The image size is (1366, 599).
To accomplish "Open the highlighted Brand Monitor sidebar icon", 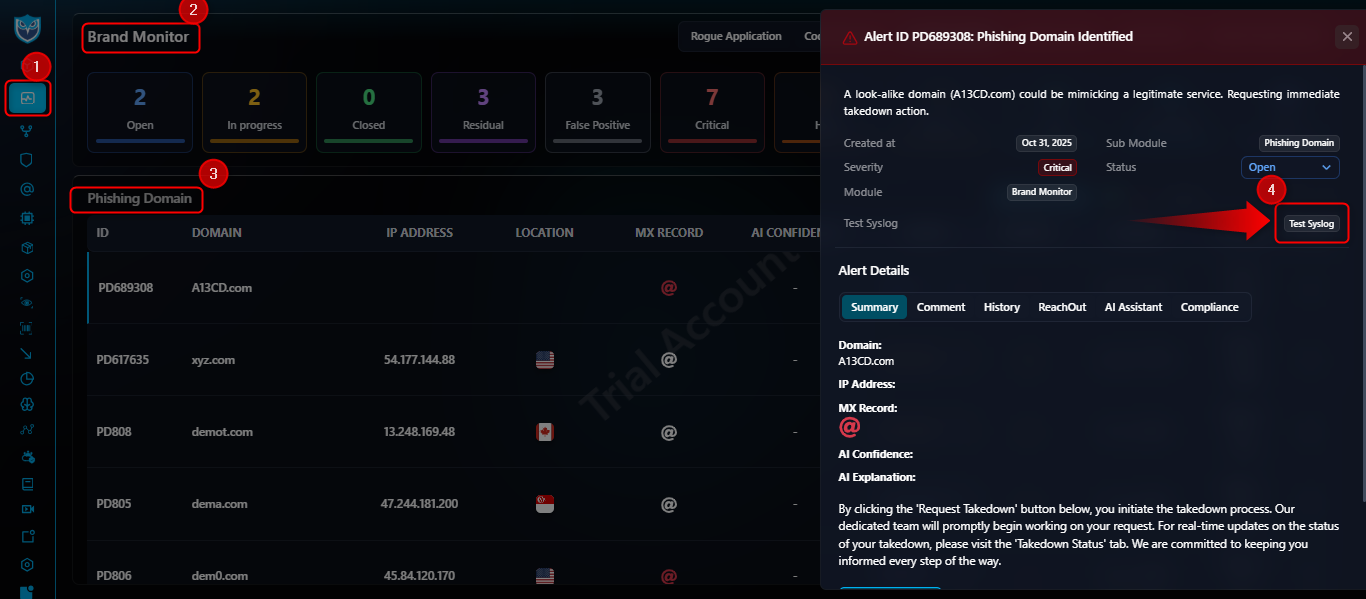I will pos(27,98).
